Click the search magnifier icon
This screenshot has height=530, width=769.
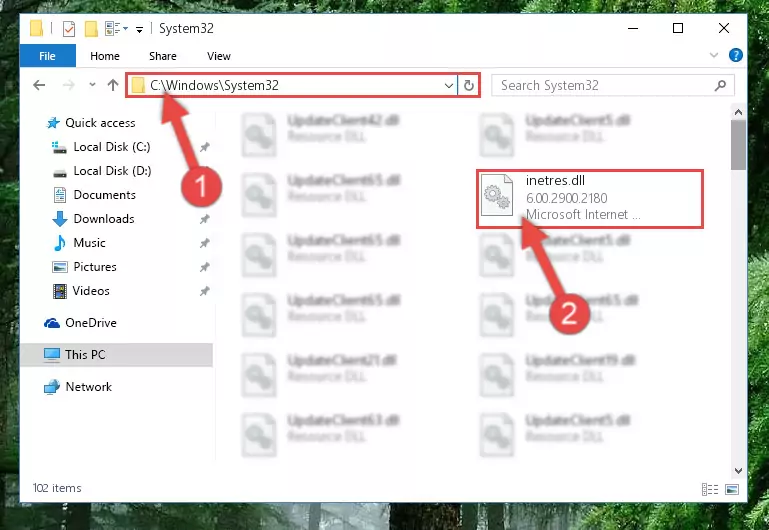pos(720,85)
